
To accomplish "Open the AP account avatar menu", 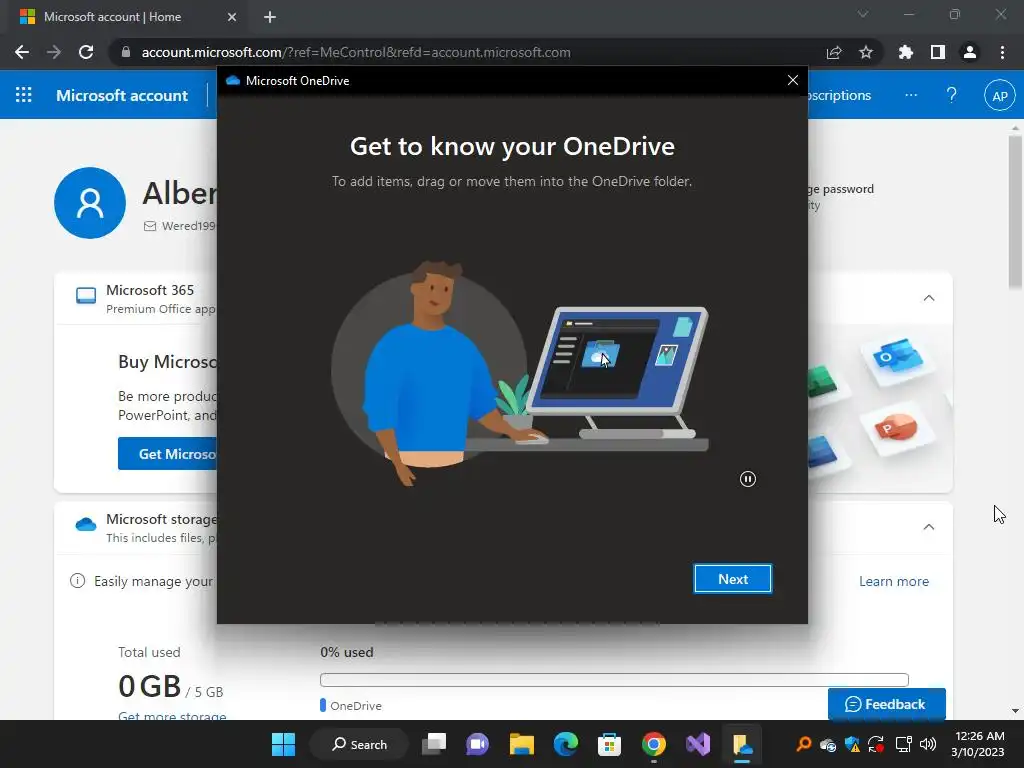I will pyautogui.click(x=999, y=95).
